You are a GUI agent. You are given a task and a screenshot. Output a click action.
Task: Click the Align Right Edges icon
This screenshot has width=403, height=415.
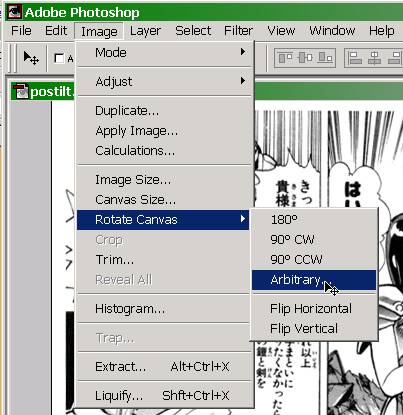394,58
